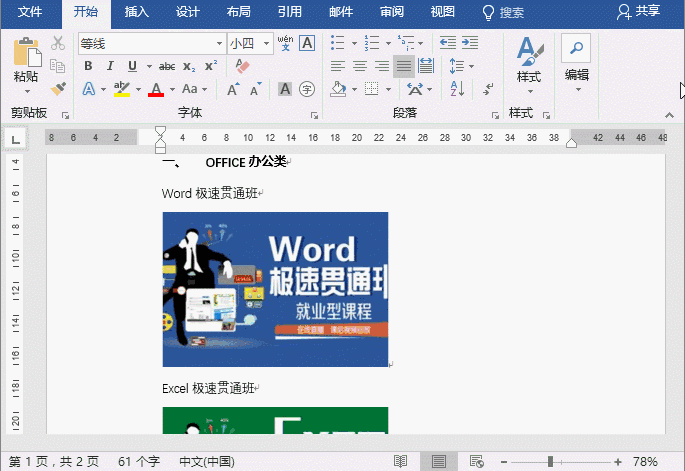The height and width of the screenshot is (471, 685).
Task: Click the increase indent icon
Action: [470, 43]
